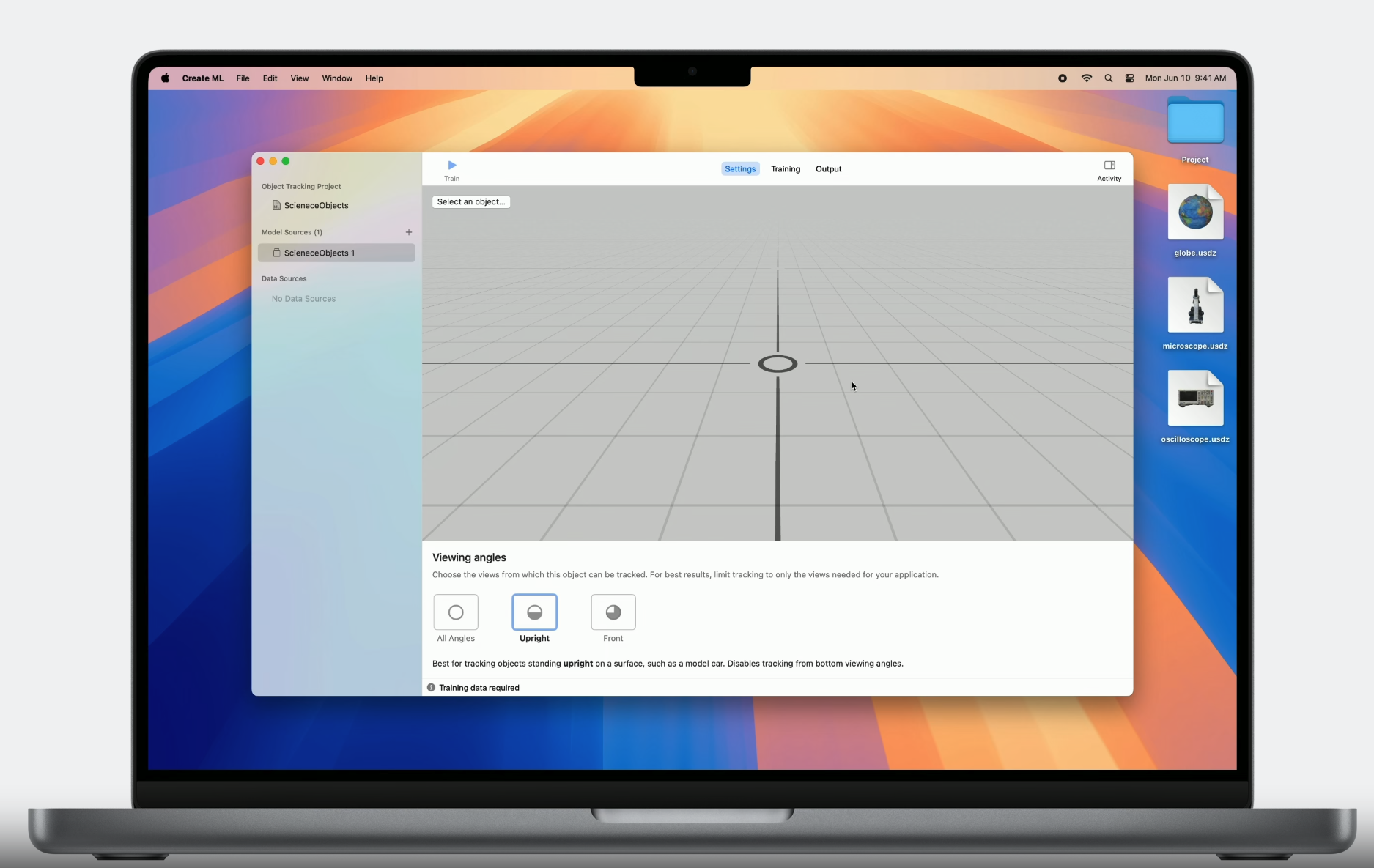Open the File menu
This screenshot has height=868, width=1374.
click(243, 78)
